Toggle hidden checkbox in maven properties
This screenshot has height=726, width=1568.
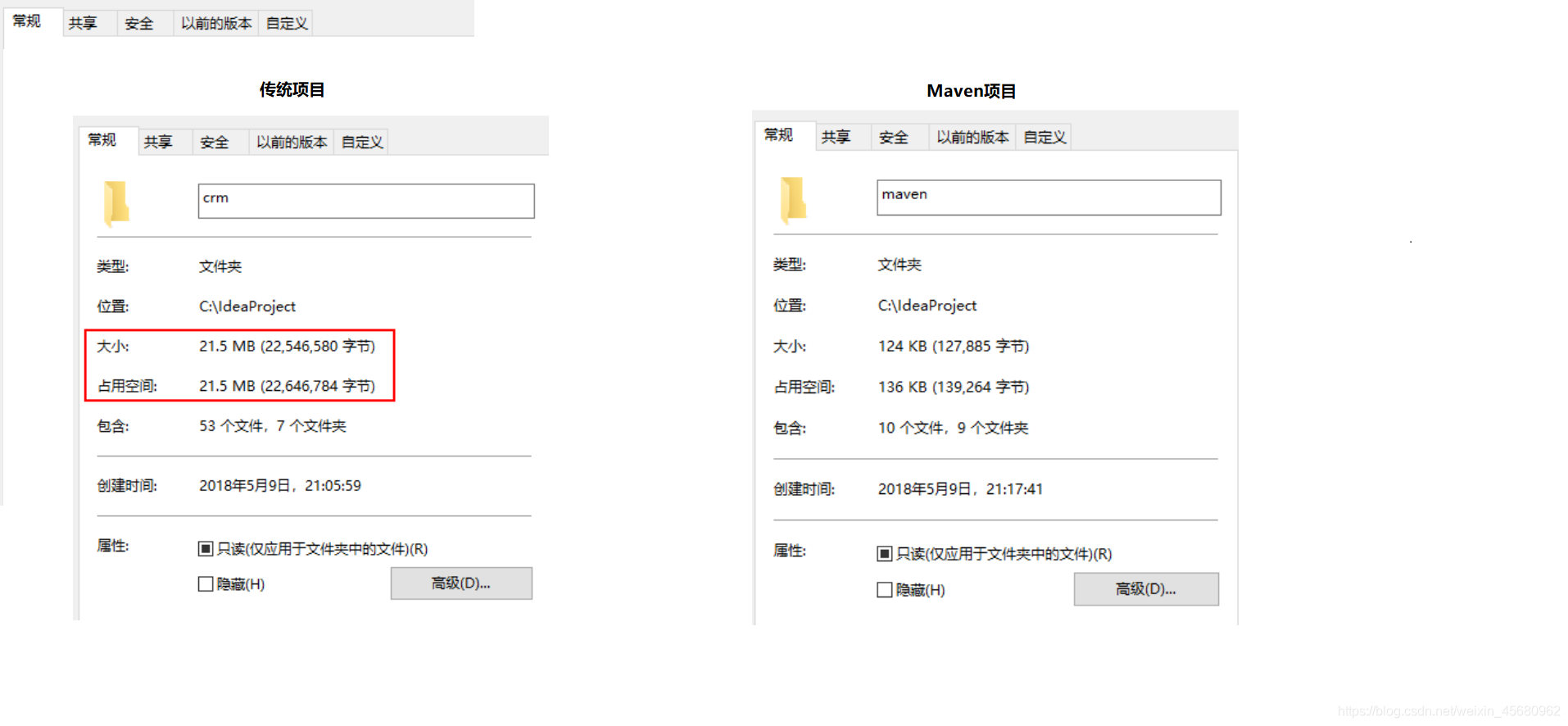885,590
